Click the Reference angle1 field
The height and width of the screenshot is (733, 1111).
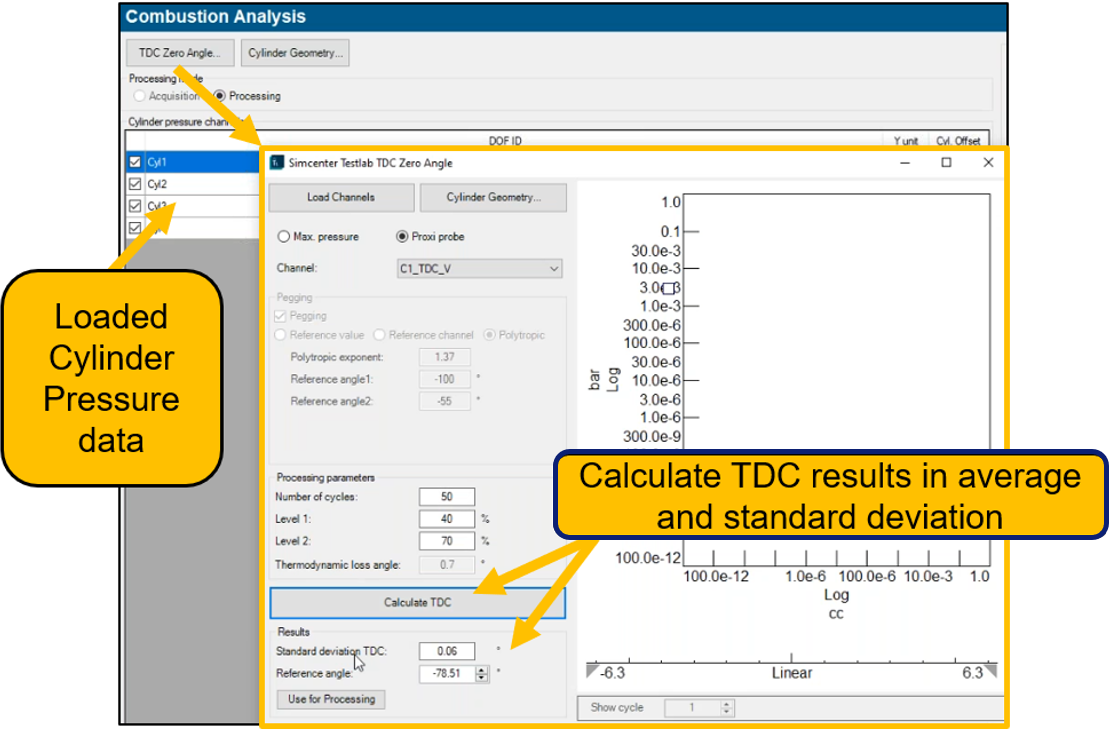point(445,380)
